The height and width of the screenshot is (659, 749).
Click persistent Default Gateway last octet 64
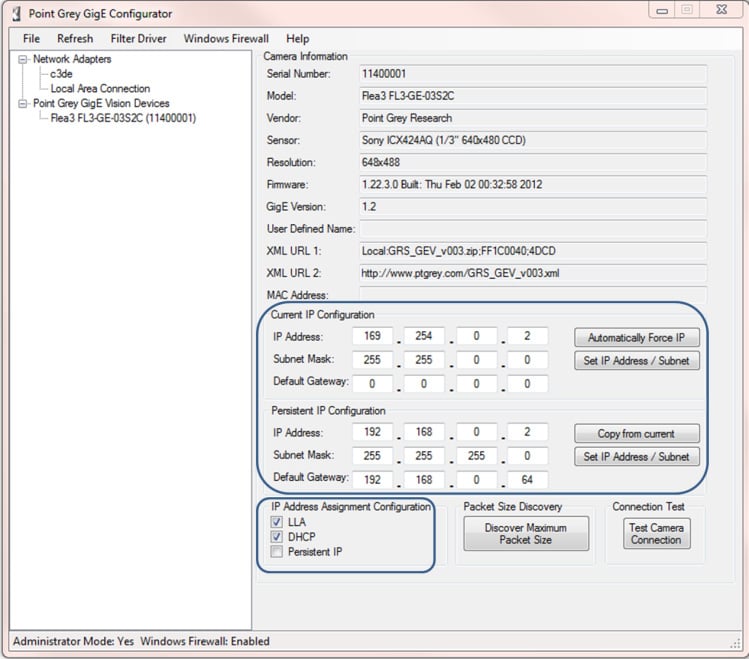pos(527,479)
